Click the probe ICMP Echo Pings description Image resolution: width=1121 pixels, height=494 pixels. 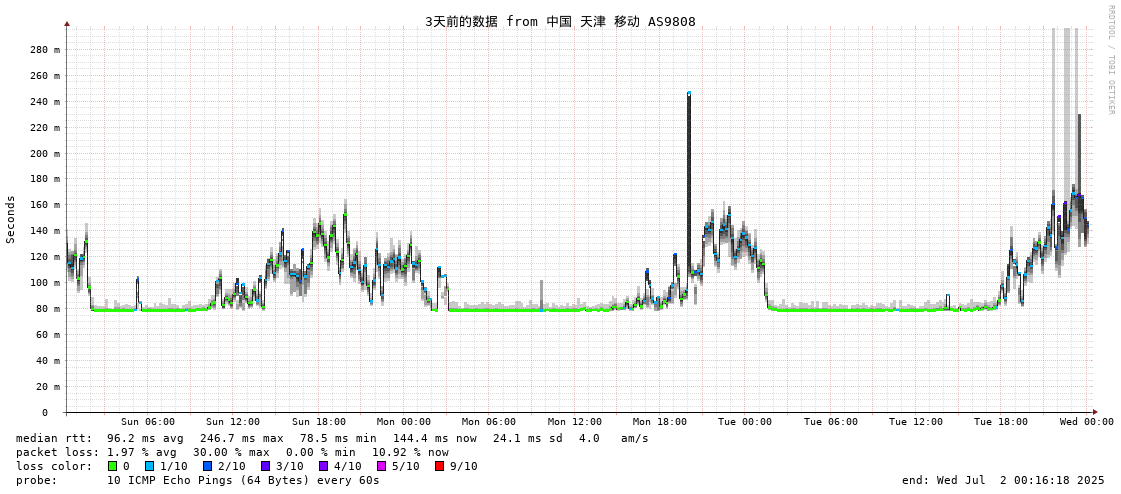[x=243, y=480]
